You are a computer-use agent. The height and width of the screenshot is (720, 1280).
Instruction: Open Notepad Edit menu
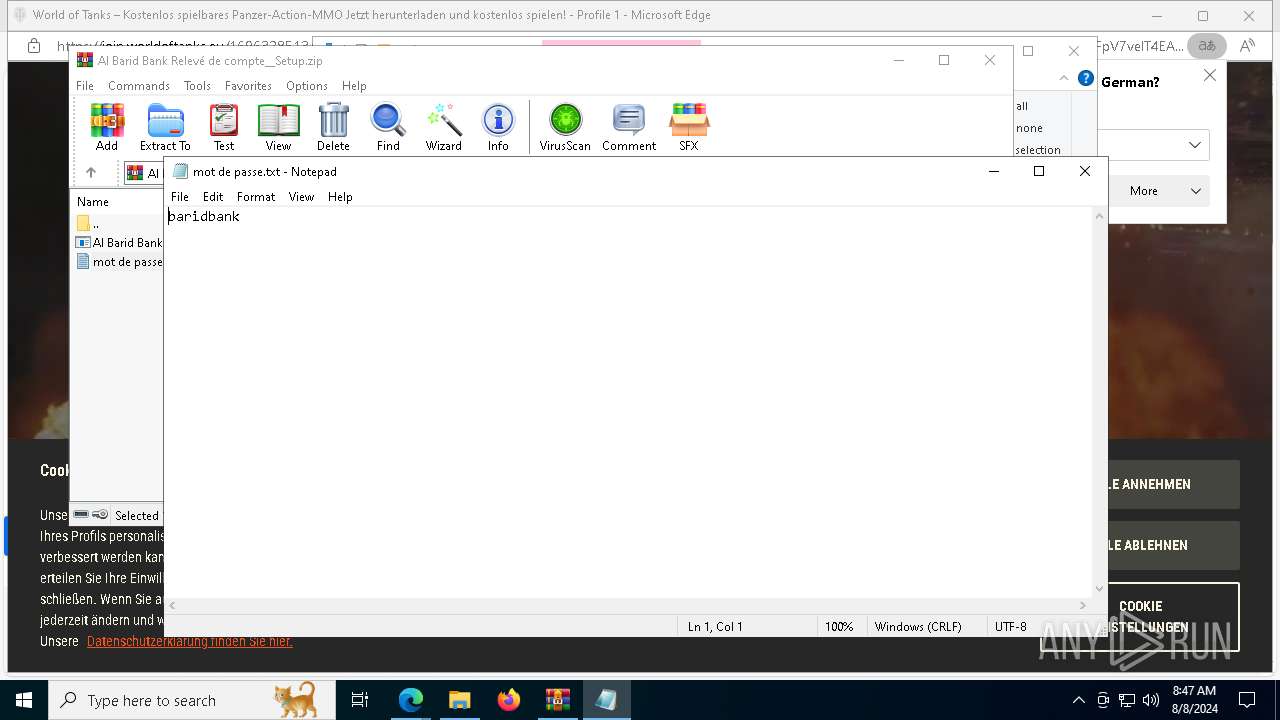pos(213,197)
